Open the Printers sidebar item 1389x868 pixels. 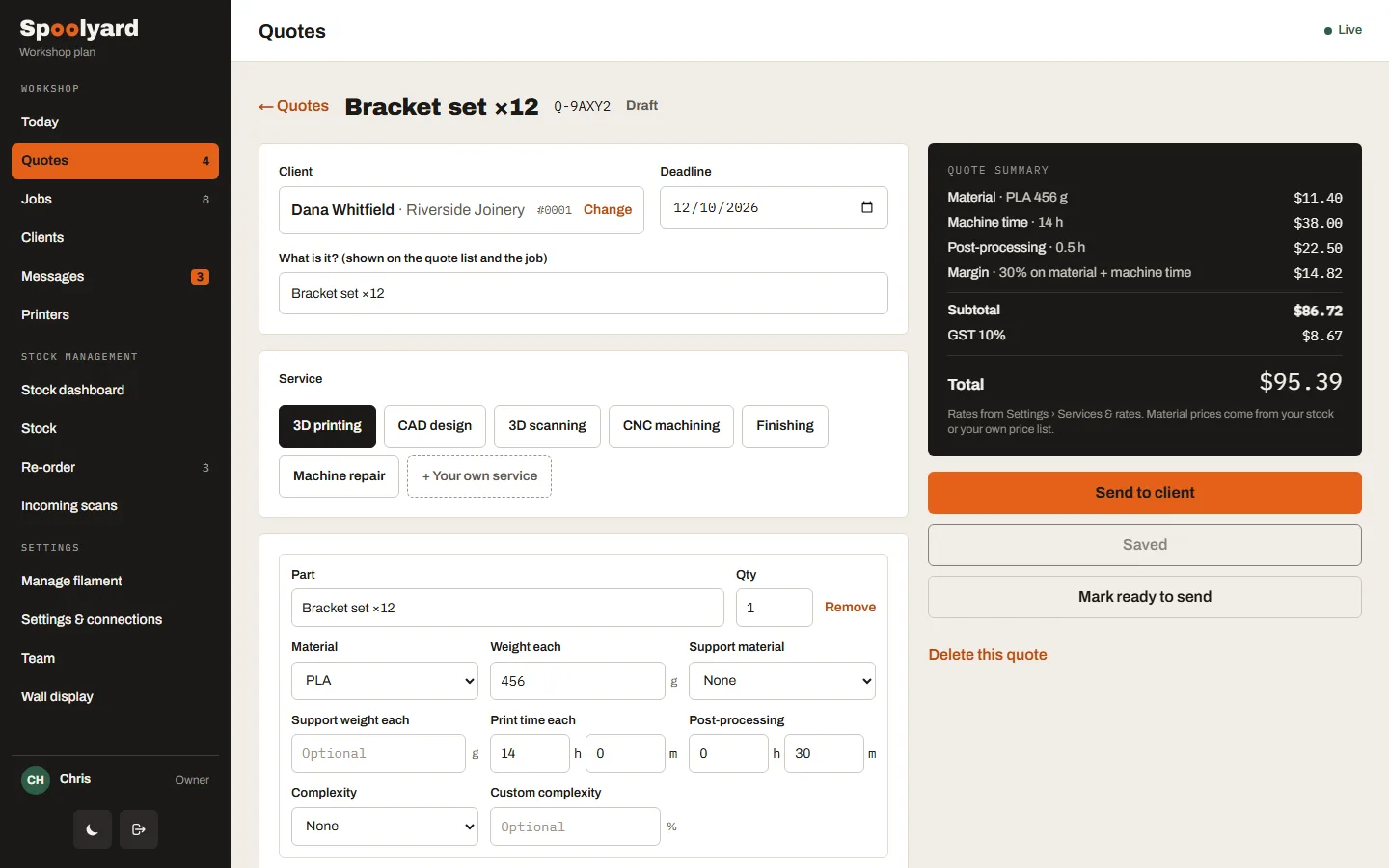(45, 314)
